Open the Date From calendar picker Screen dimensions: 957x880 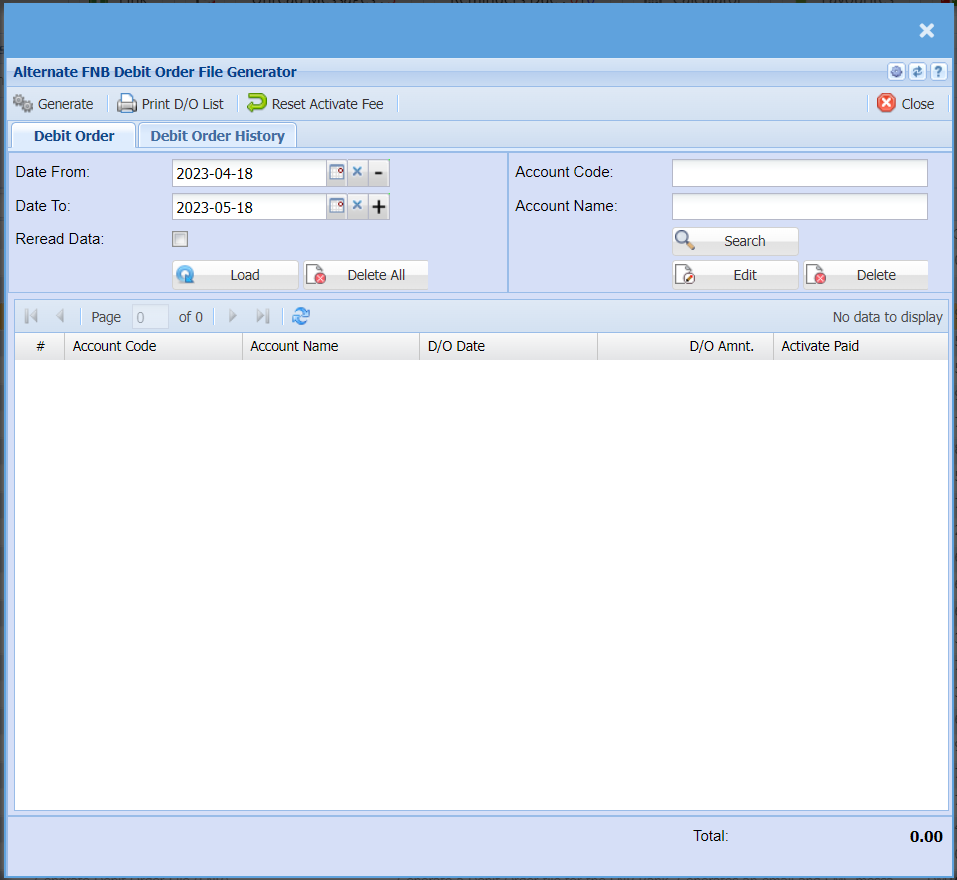pos(337,173)
